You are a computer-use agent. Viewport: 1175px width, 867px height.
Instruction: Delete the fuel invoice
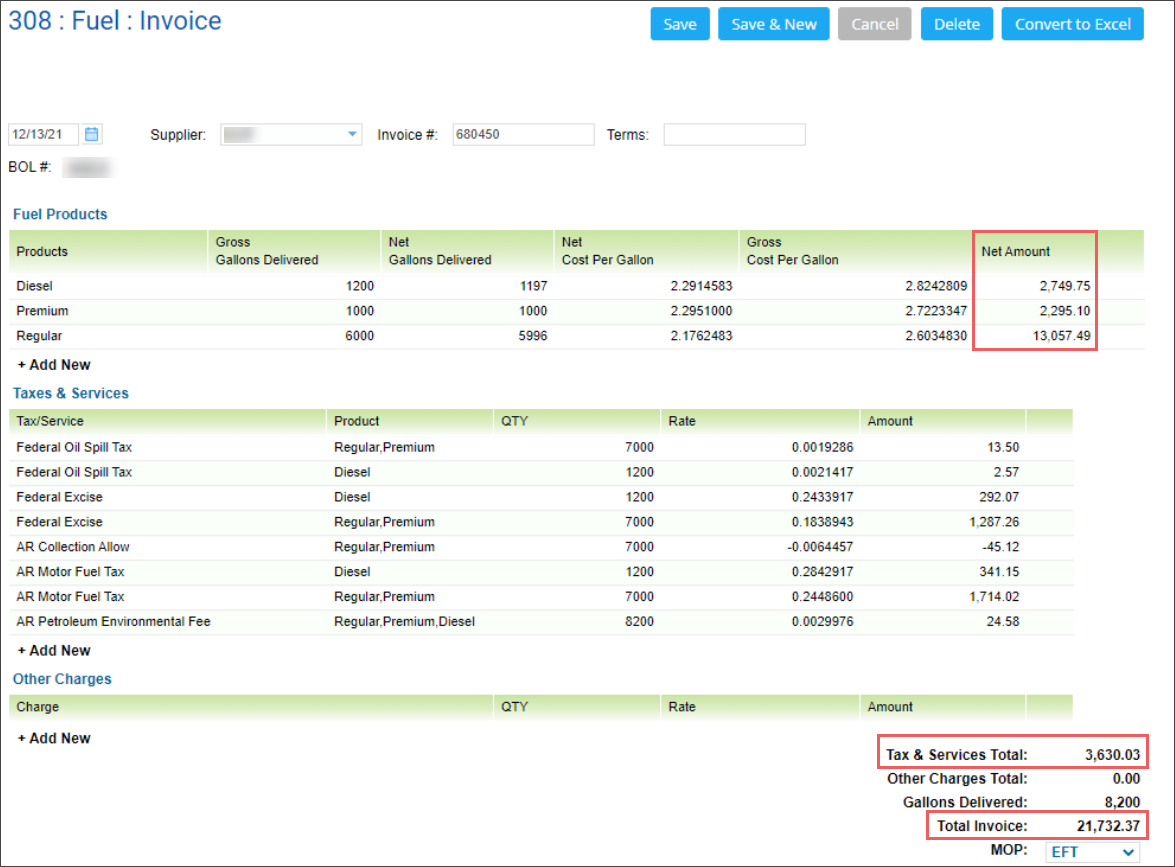click(x=956, y=24)
